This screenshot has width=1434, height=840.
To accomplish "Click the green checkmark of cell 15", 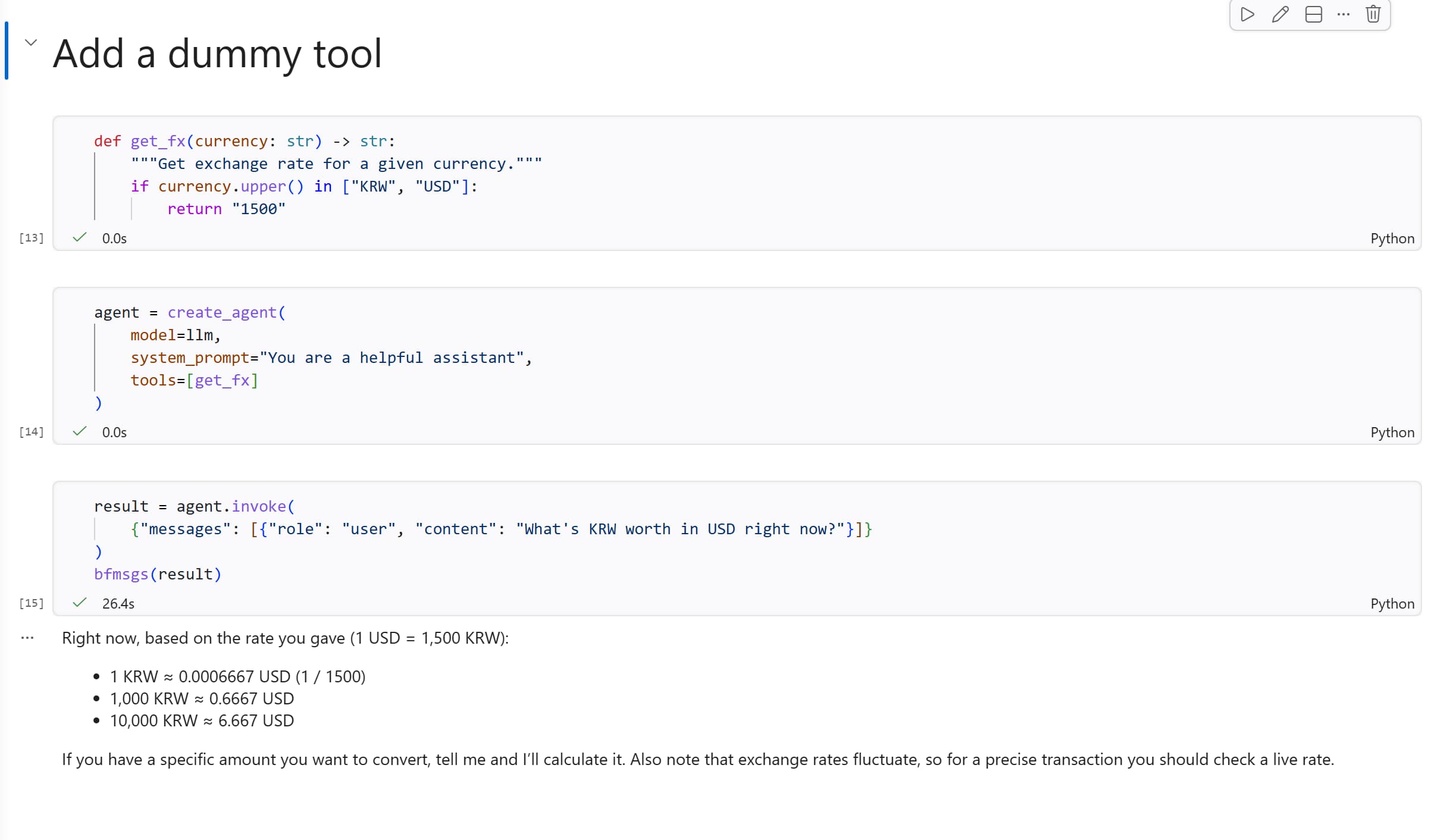I will (79, 603).
